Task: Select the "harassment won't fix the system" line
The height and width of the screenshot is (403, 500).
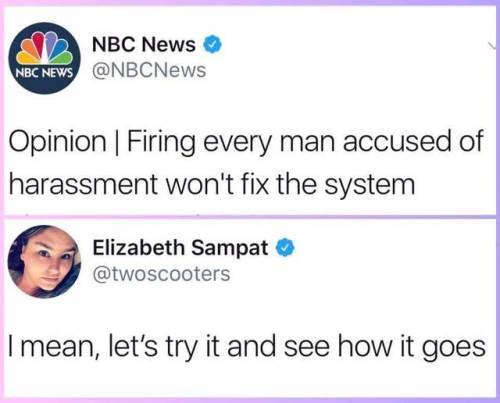Action: (x=212, y=185)
